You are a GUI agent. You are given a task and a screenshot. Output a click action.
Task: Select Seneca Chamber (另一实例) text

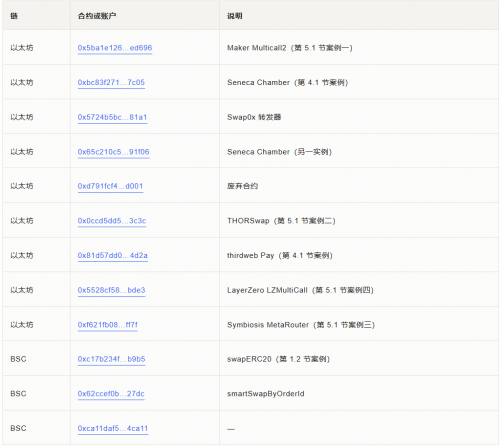tap(279, 152)
